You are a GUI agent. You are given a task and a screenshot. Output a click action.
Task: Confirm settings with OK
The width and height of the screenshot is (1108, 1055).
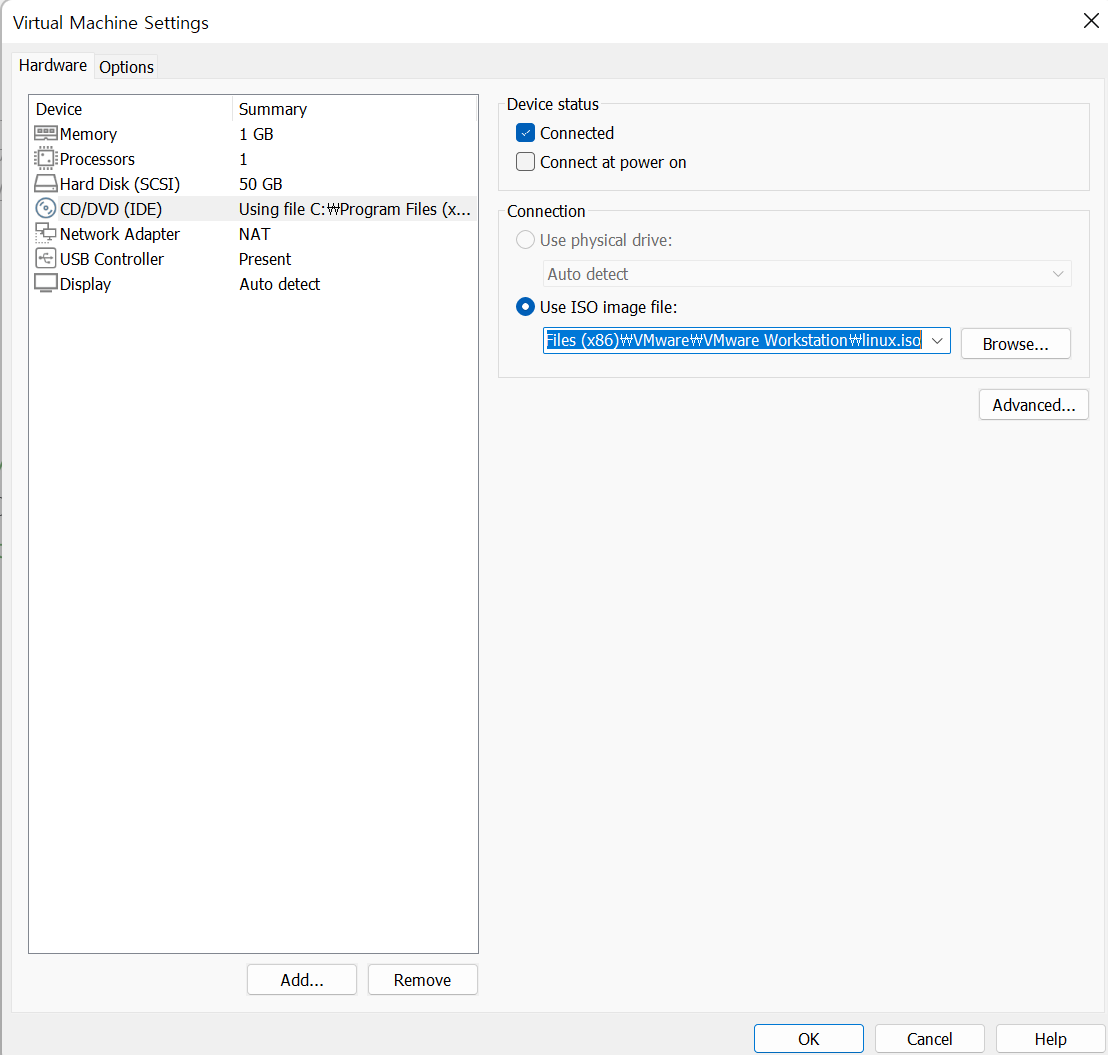(x=808, y=1039)
